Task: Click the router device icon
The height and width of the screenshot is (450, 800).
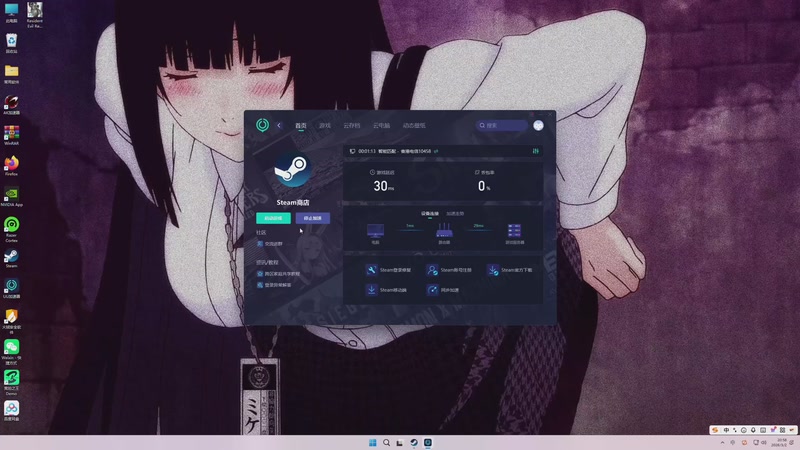Action: coord(444,231)
